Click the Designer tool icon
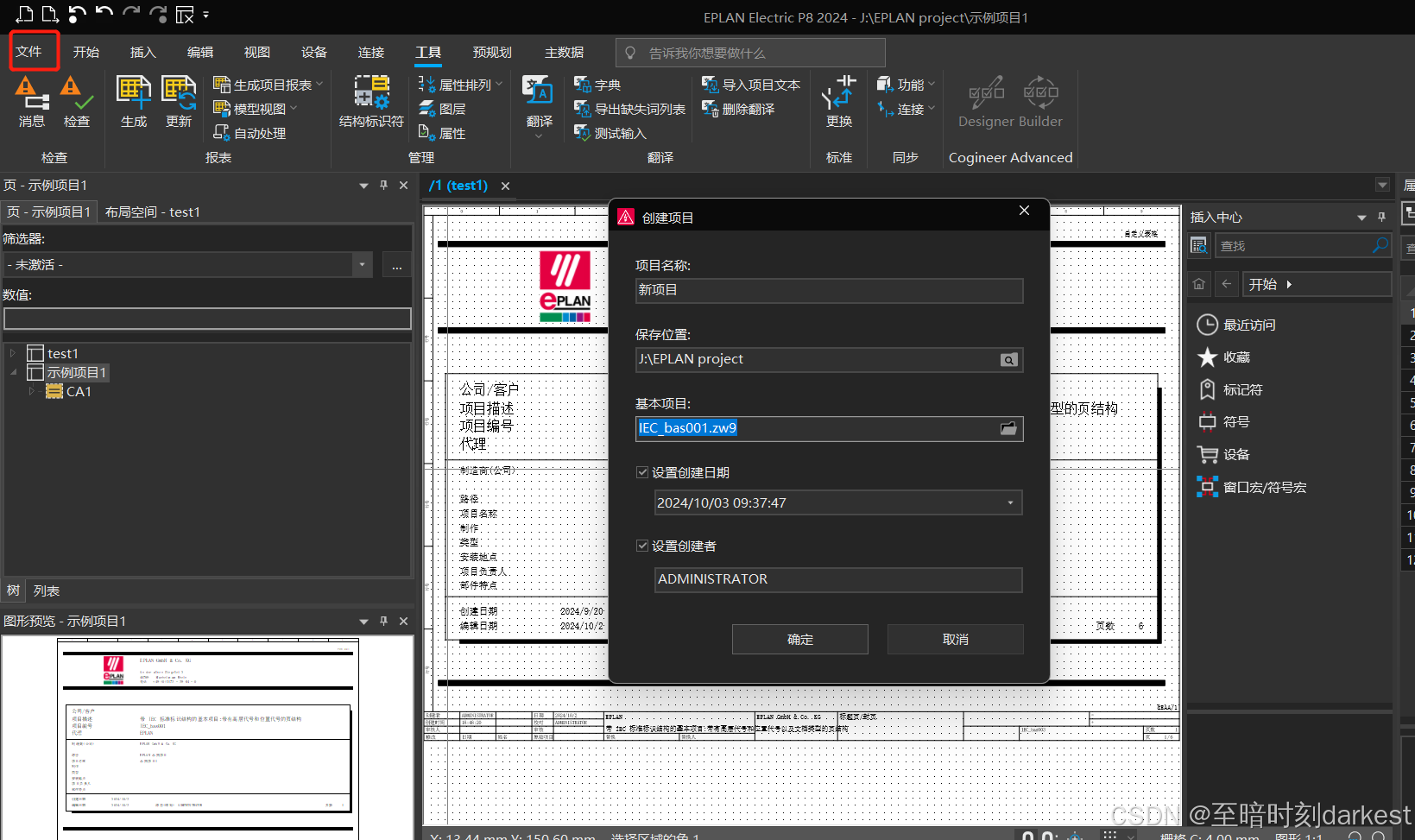Image resolution: width=1415 pixels, height=840 pixels. tap(986, 92)
